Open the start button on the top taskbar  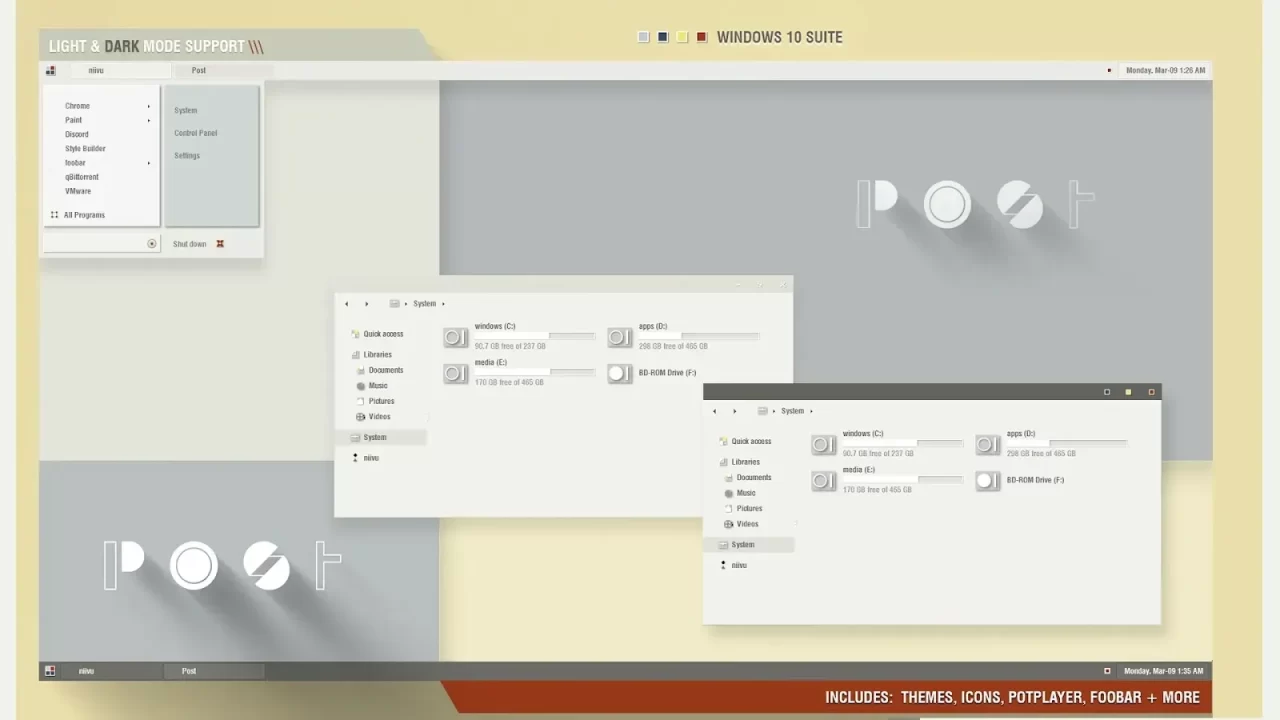click(x=50, y=70)
